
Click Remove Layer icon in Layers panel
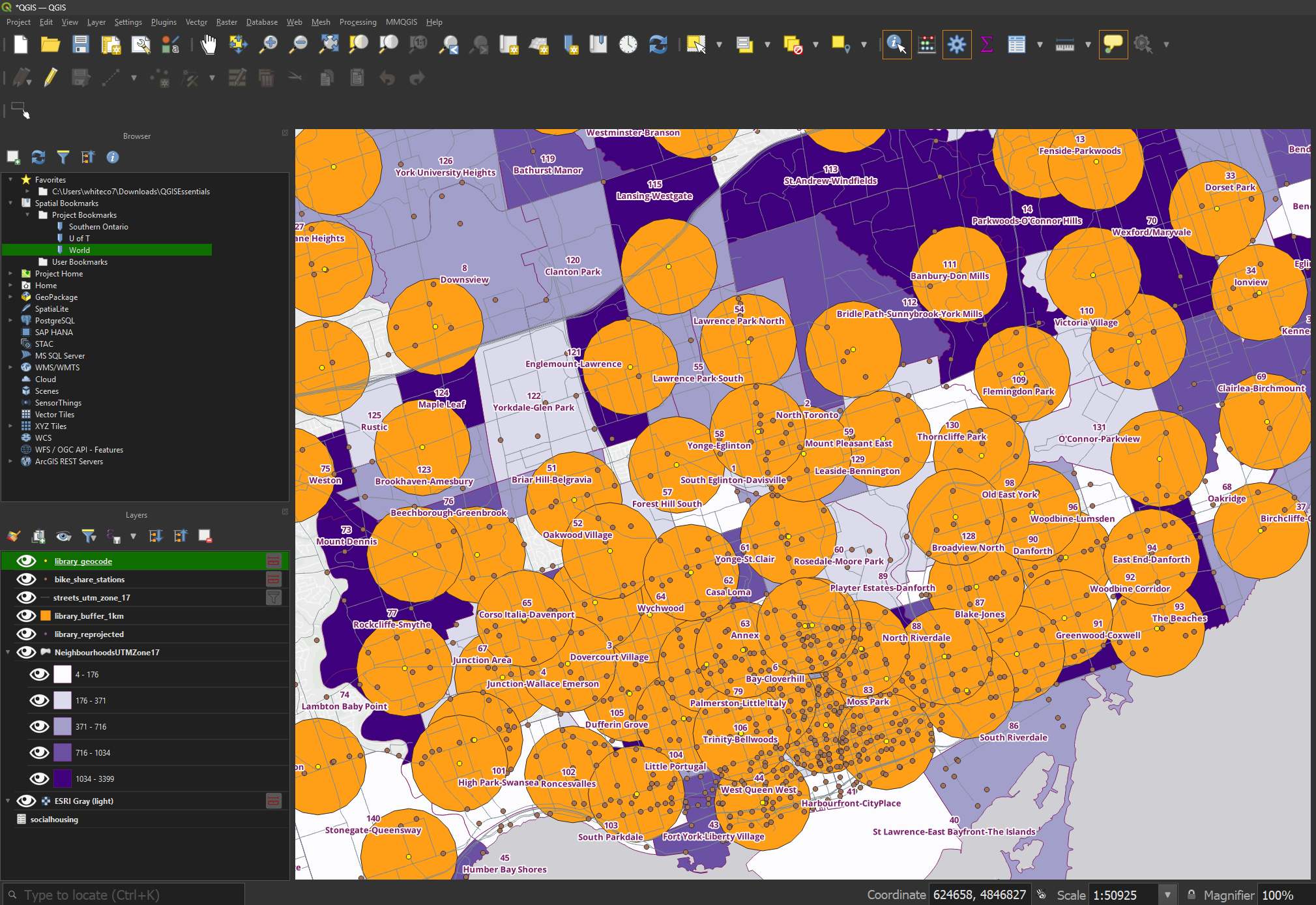205,536
